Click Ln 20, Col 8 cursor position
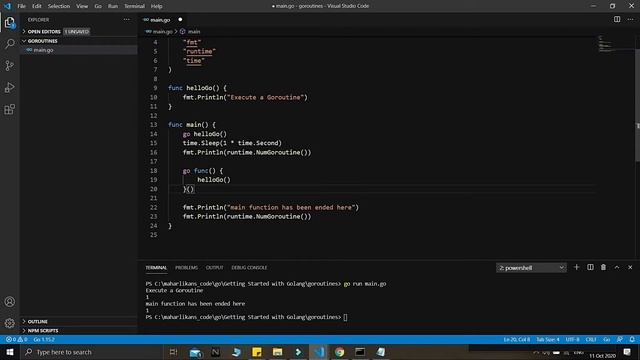The image size is (640, 360). pyautogui.click(x=516, y=339)
